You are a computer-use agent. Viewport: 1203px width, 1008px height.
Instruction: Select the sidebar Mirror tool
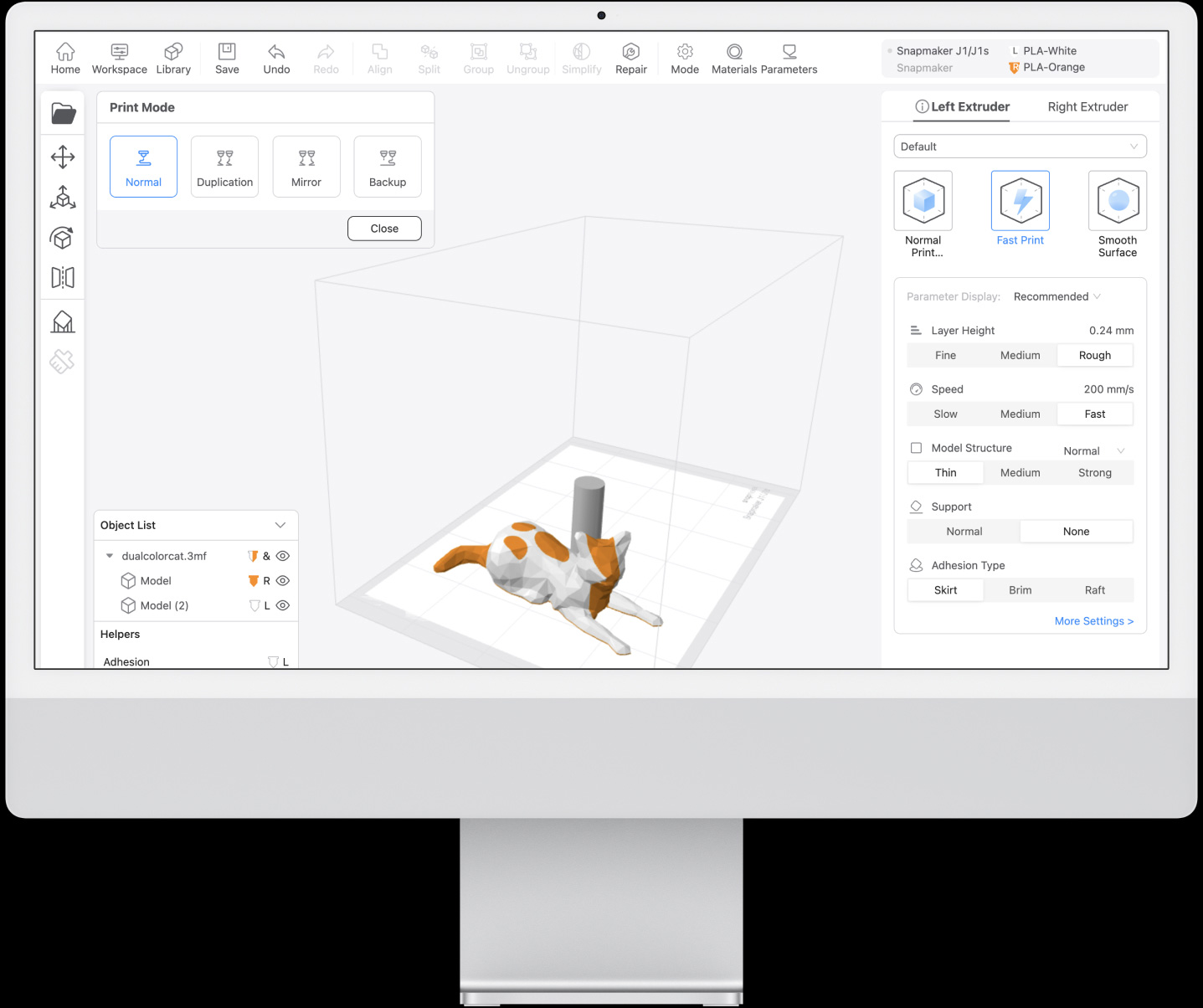[x=63, y=277]
